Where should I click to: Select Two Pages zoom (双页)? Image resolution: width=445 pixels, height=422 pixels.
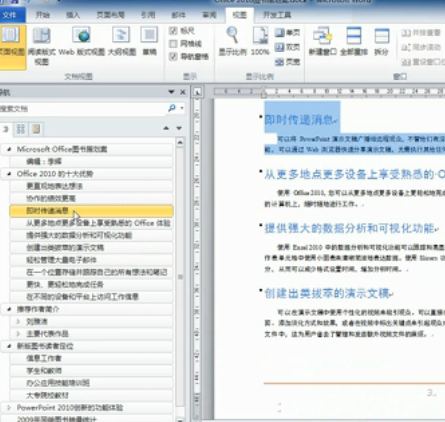tap(287, 47)
